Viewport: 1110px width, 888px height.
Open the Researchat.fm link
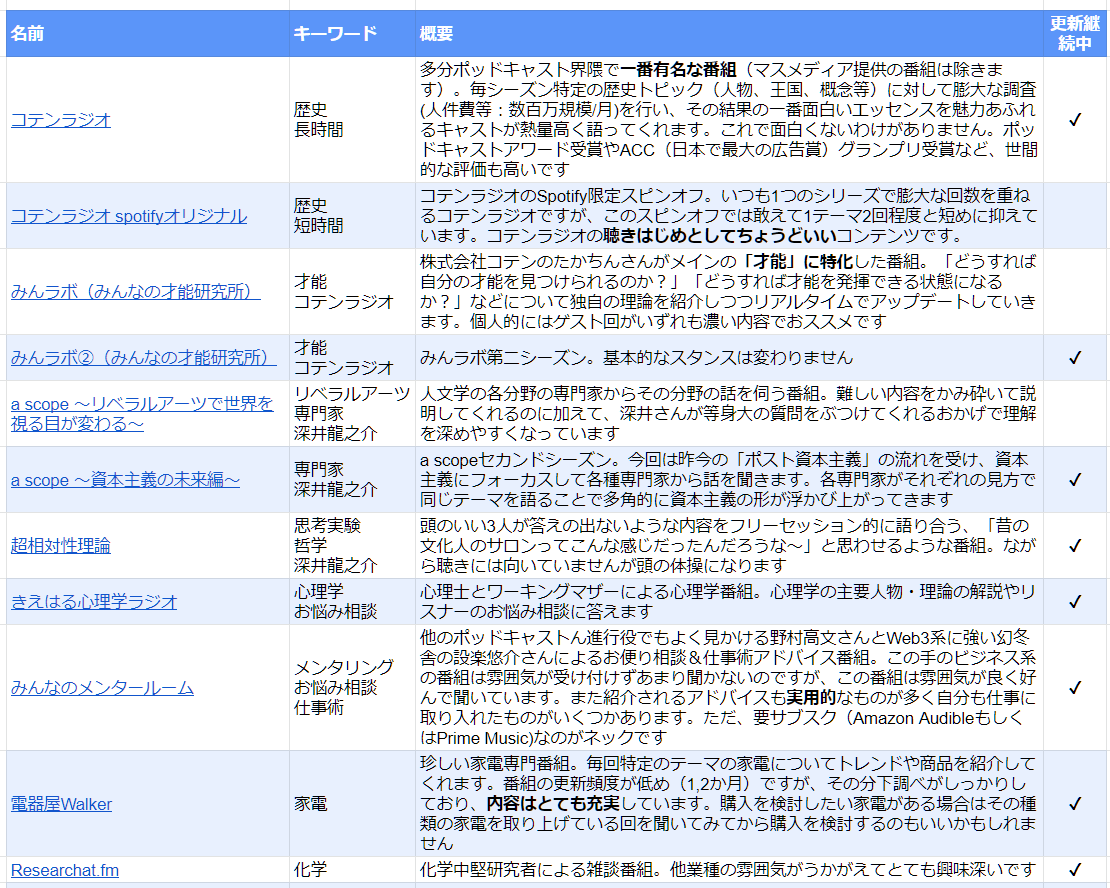(64, 870)
